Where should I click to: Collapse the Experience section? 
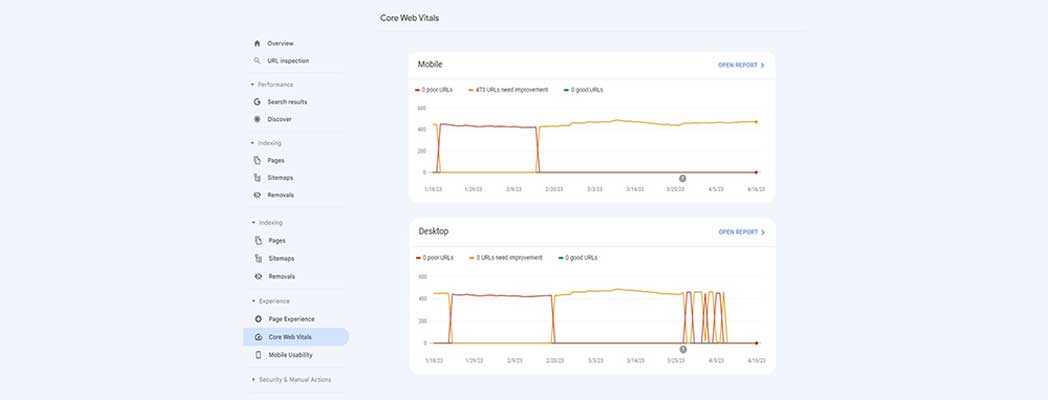pos(253,301)
